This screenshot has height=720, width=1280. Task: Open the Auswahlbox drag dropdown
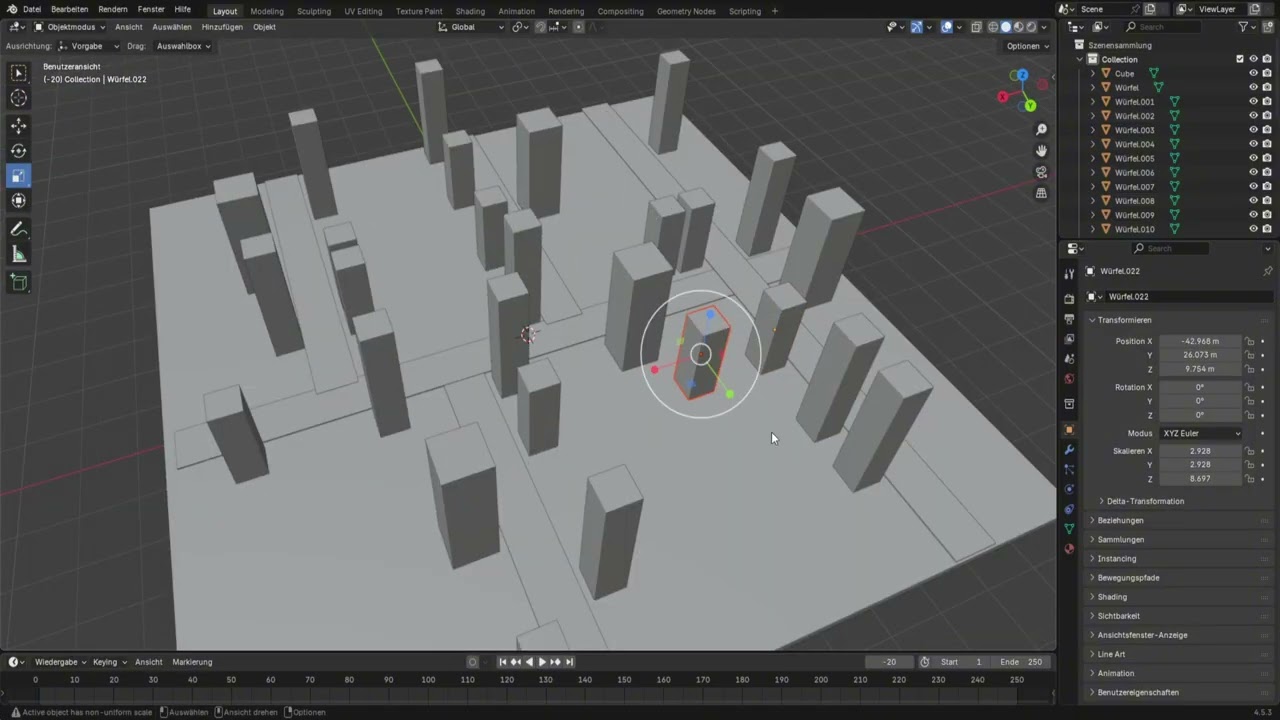click(183, 46)
